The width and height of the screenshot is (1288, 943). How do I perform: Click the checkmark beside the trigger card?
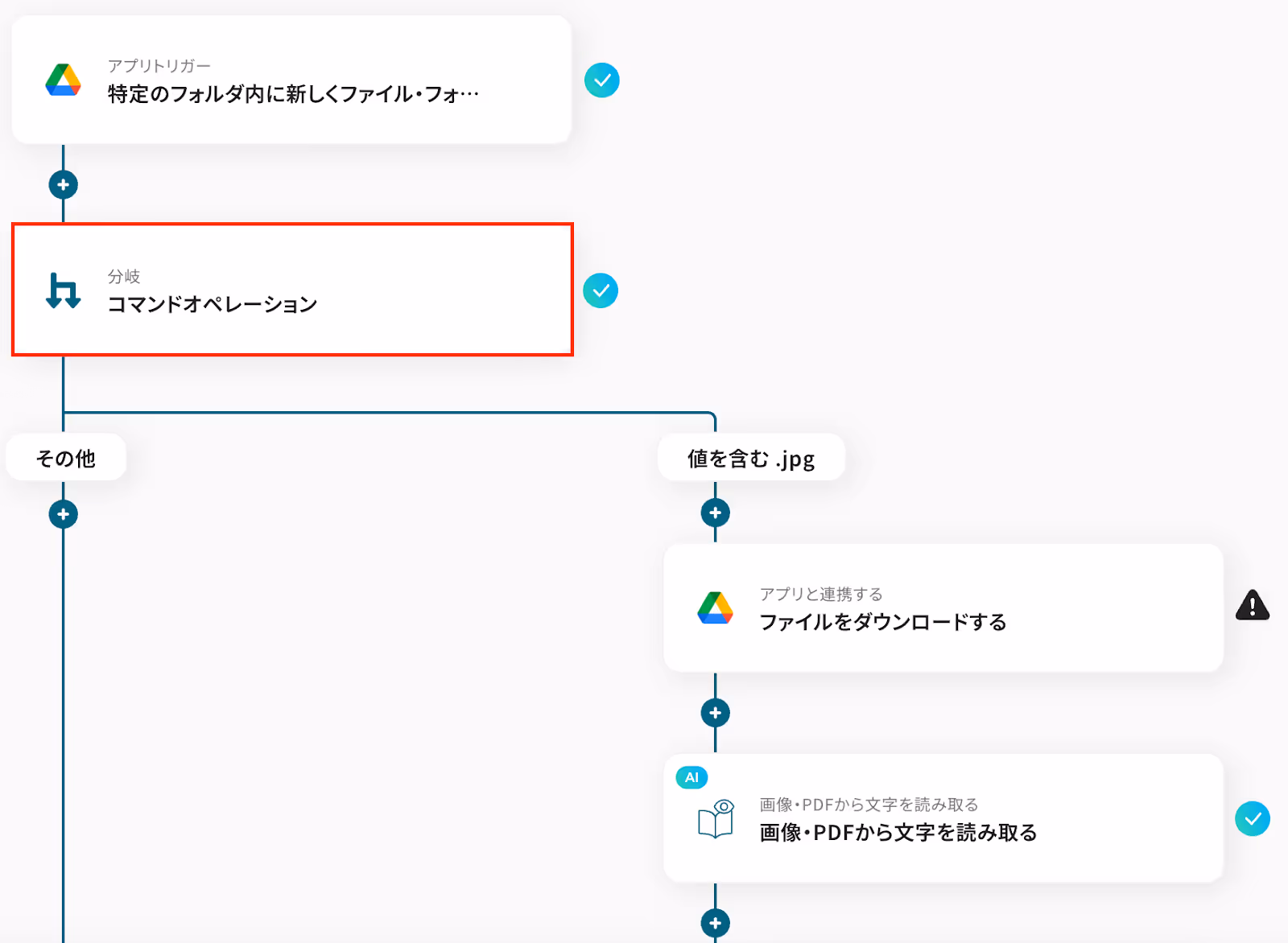601,80
